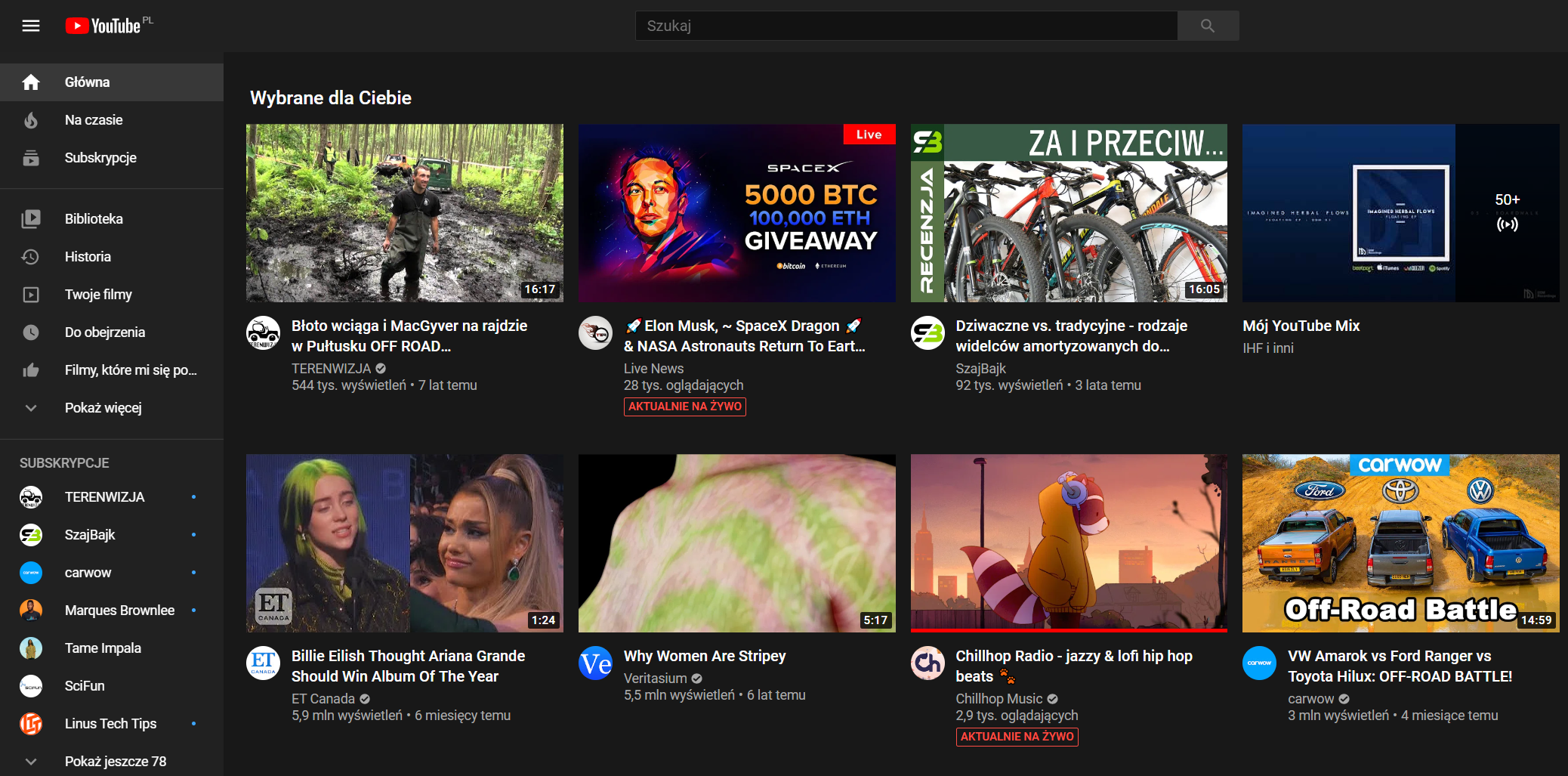
Task: Open TERENWIZJA channel avatar in sidebar
Action: coord(31,497)
